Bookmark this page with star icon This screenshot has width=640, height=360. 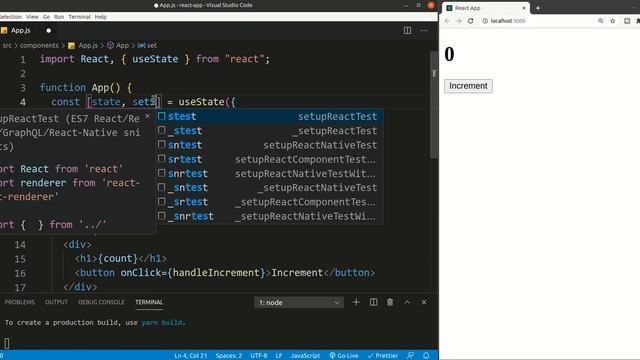(613, 21)
